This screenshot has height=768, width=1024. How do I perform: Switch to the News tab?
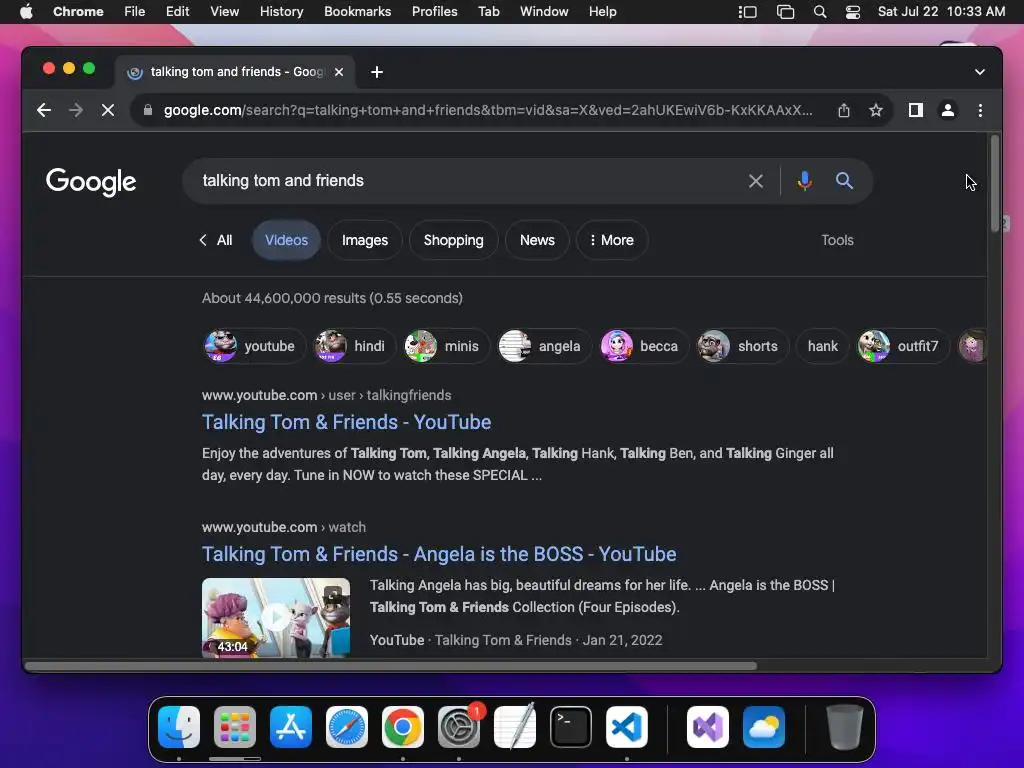coord(537,240)
